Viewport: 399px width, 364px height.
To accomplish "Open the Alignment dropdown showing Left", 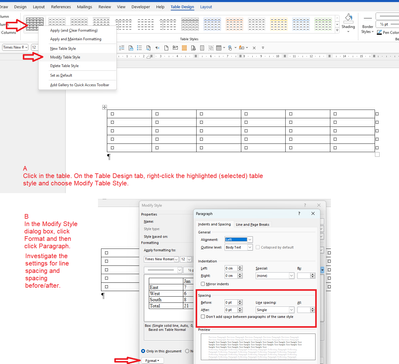I will [238, 239].
